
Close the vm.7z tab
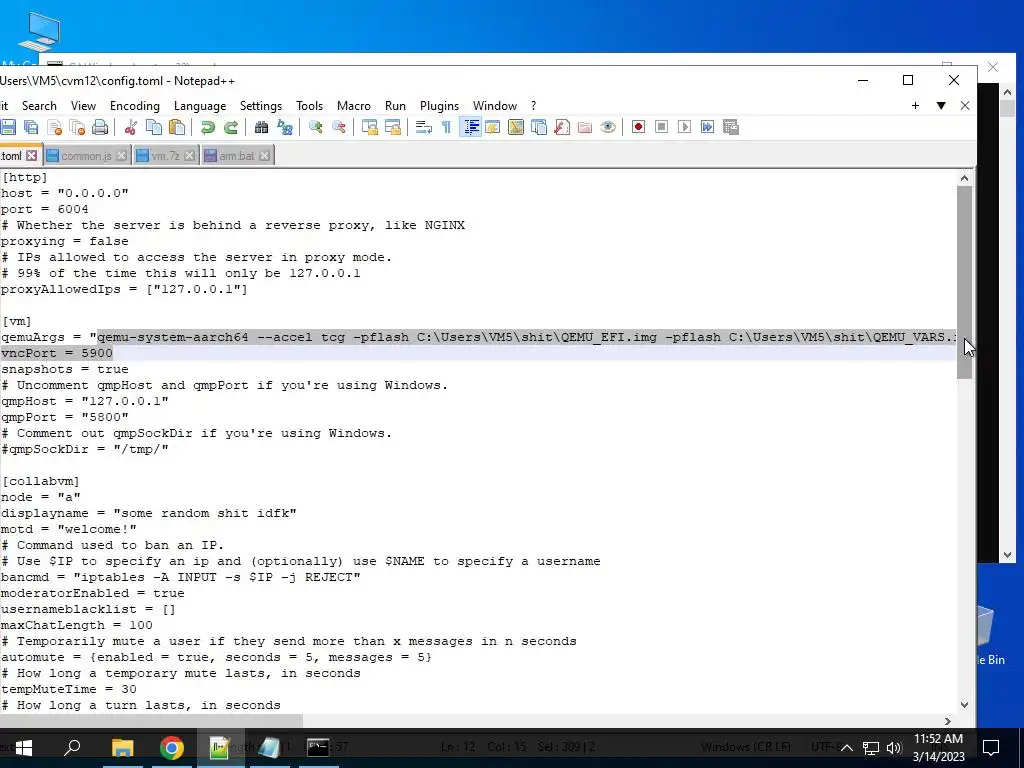[189, 156]
